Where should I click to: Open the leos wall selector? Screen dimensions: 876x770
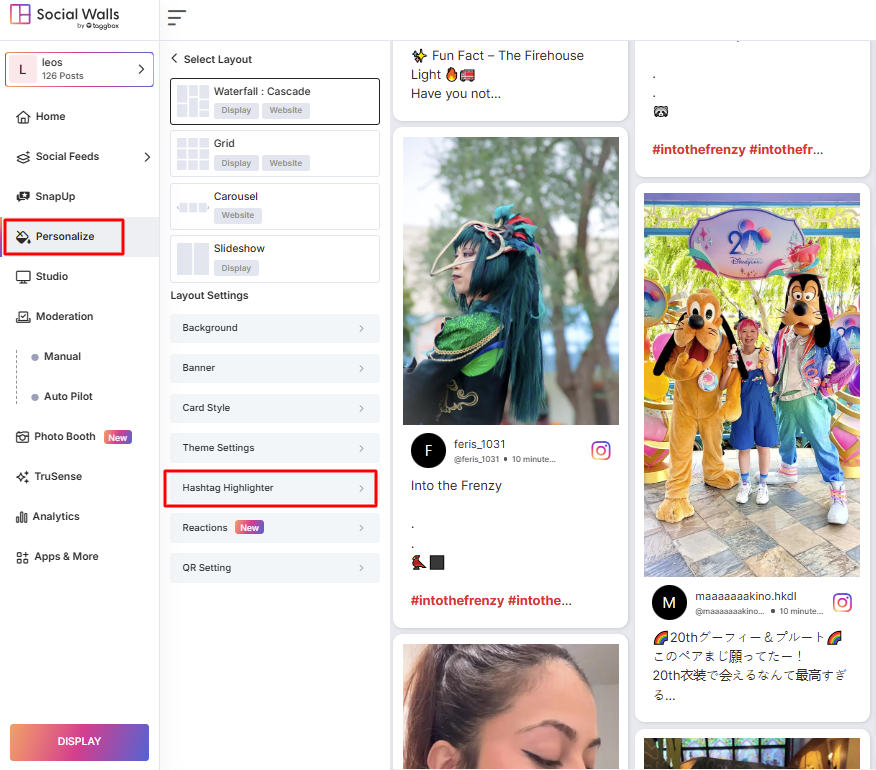tap(79, 69)
